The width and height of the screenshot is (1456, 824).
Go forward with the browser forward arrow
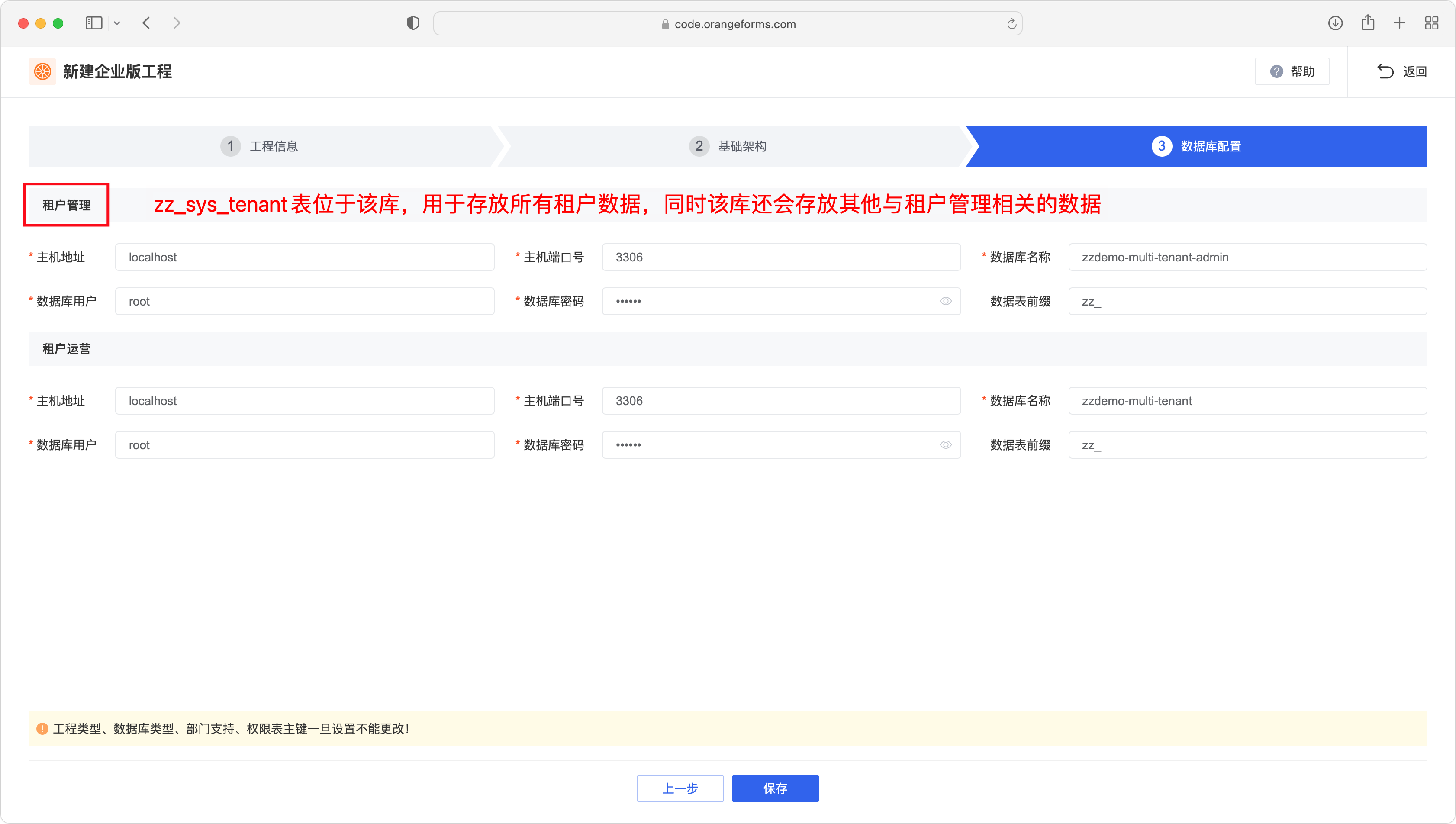point(177,23)
